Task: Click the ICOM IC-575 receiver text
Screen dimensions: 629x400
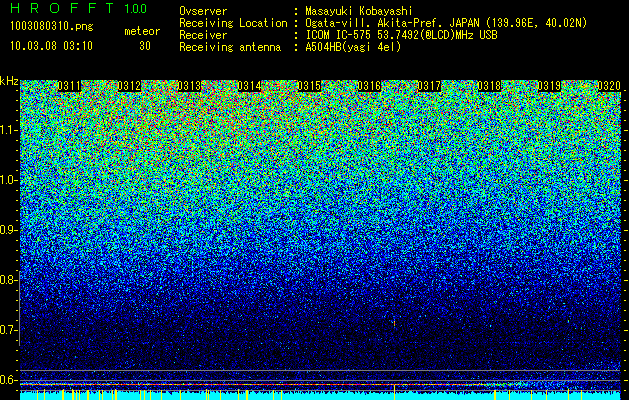Action: point(401,35)
